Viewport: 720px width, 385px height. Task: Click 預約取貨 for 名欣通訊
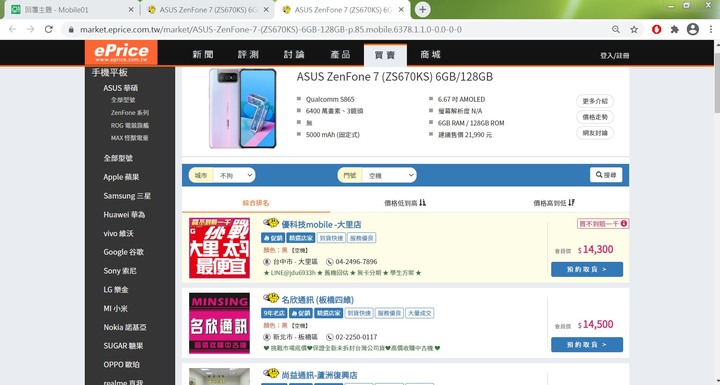pyautogui.click(x=587, y=345)
